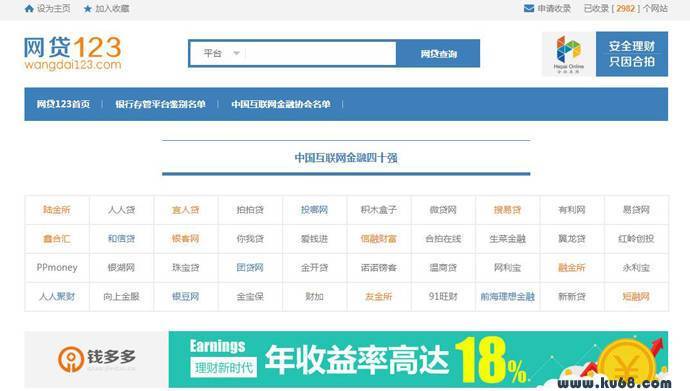Click the 中国互联网金融四十强 heading
690x391 pixels.
tap(346, 157)
